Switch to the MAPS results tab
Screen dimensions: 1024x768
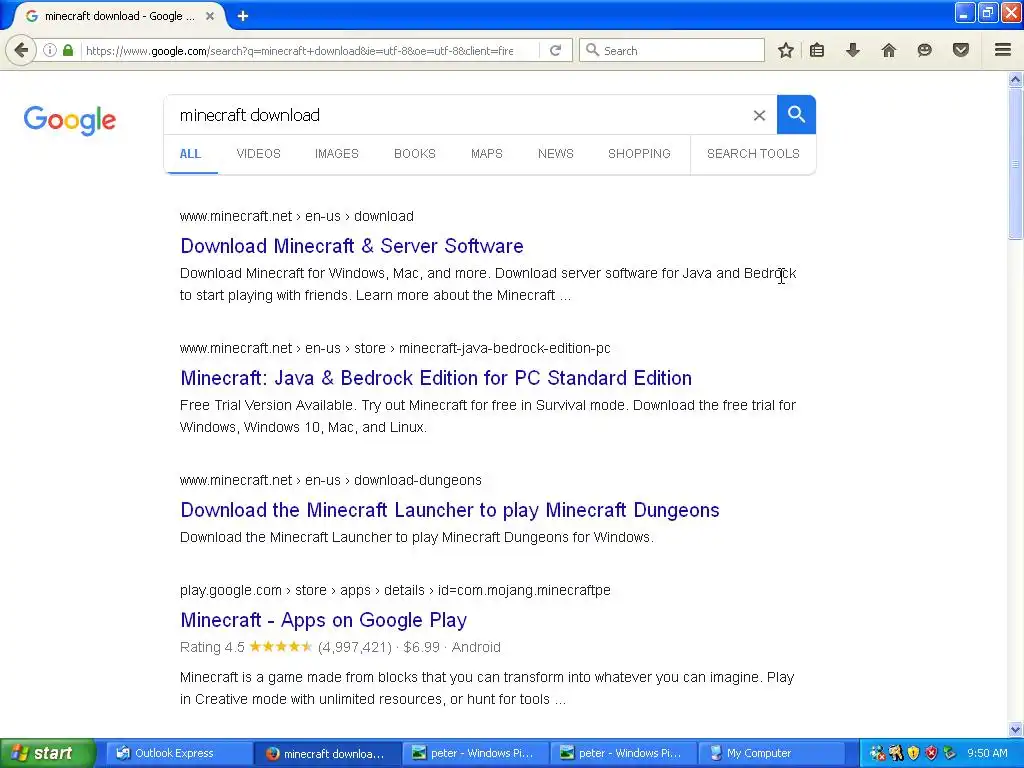[487, 153]
